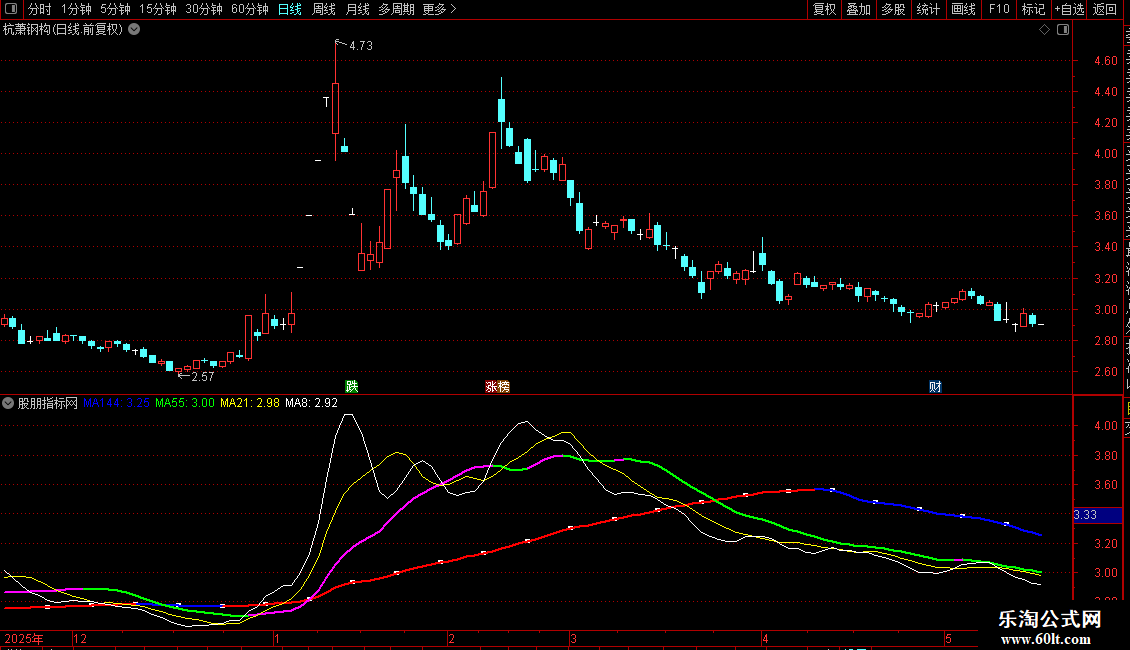The width and height of the screenshot is (1130, 650).
Task: Click the 统计 statistics button
Action: point(927,9)
